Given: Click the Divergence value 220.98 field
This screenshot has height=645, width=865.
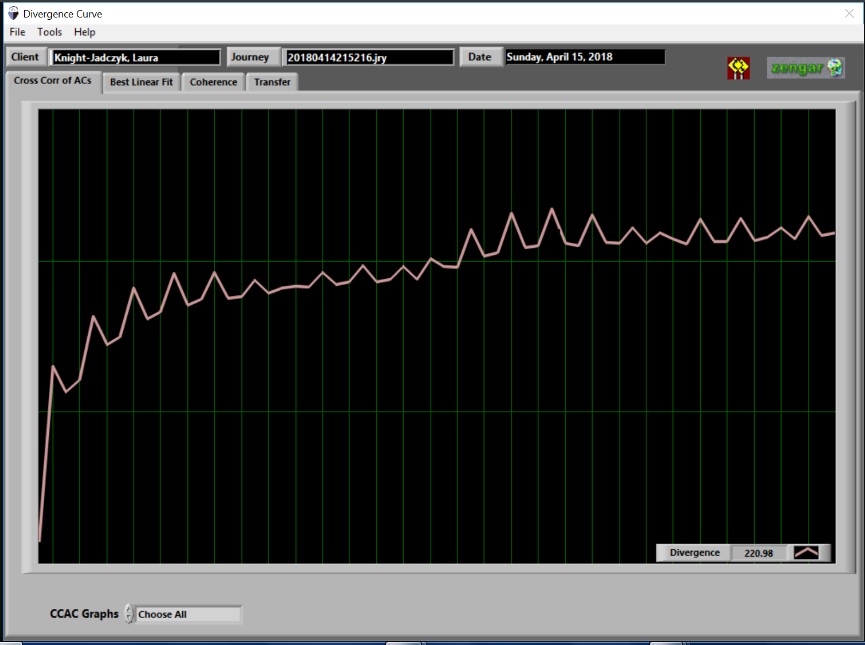Looking at the screenshot, I should point(758,553).
